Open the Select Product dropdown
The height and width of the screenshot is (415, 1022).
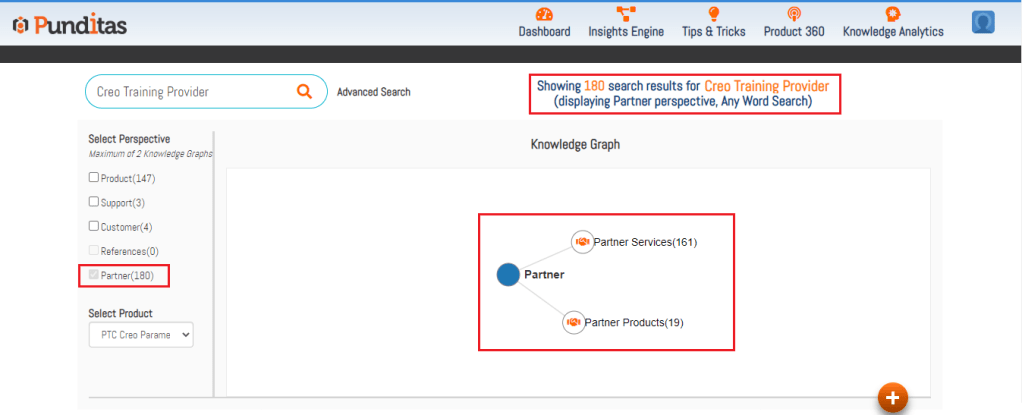pyautogui.click(x=140, y=335)
